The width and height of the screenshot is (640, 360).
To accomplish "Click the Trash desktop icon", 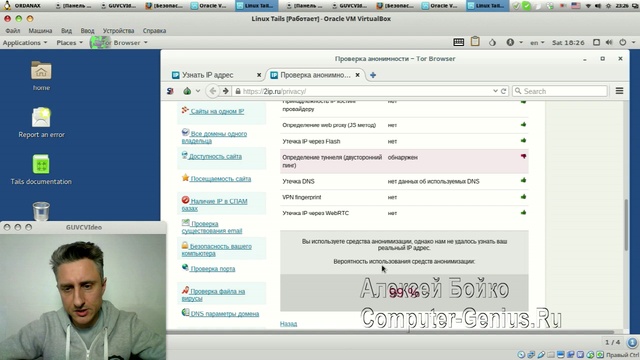I will (x=41, y=211).
